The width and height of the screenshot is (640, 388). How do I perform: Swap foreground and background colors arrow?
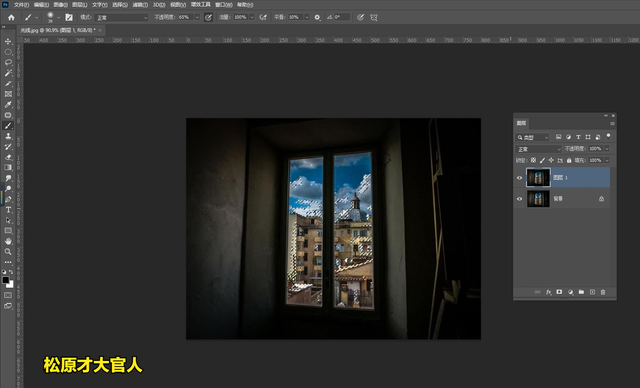point(11,272)
